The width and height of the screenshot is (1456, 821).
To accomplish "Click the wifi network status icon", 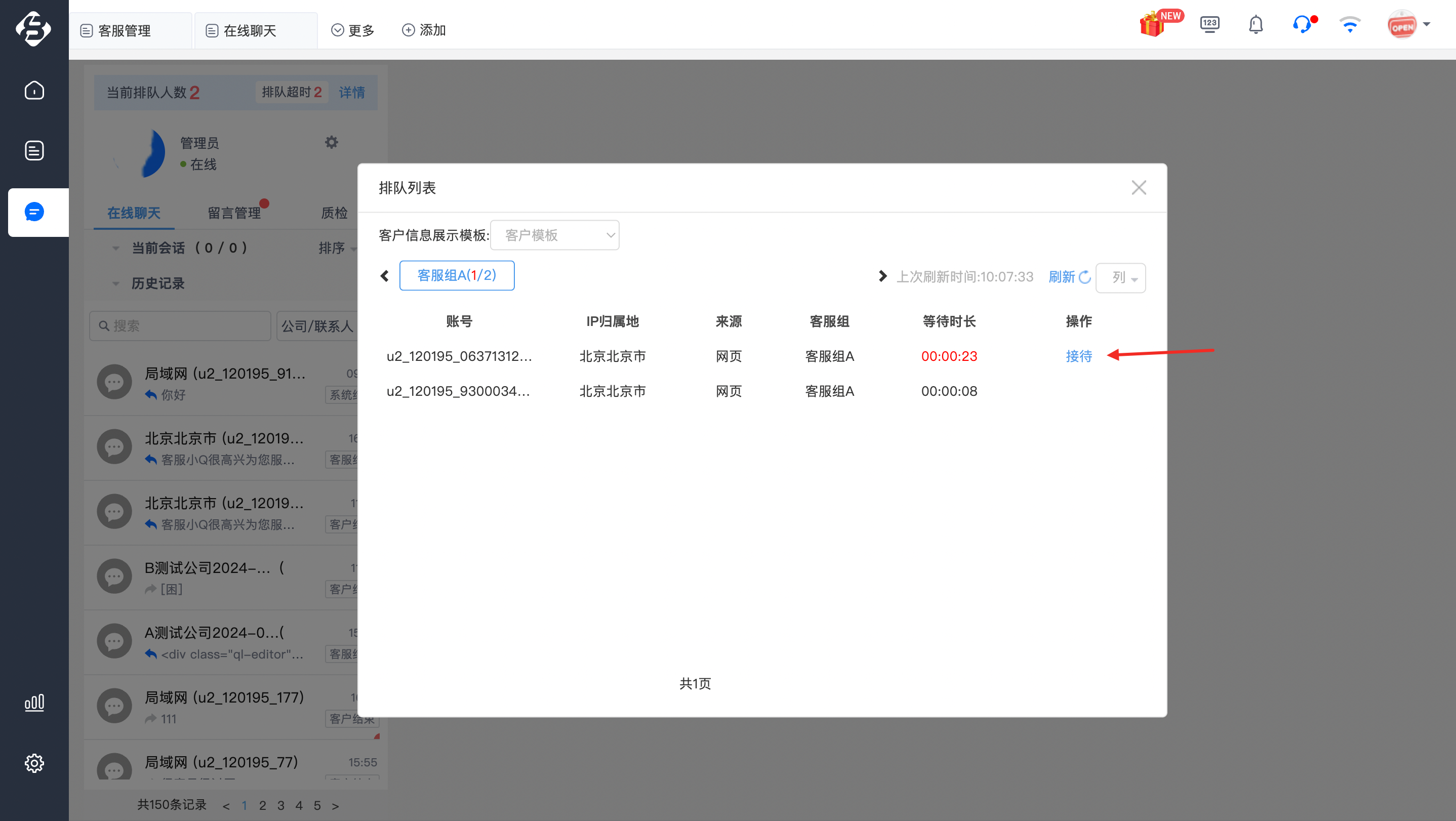I will [1350, 25].
